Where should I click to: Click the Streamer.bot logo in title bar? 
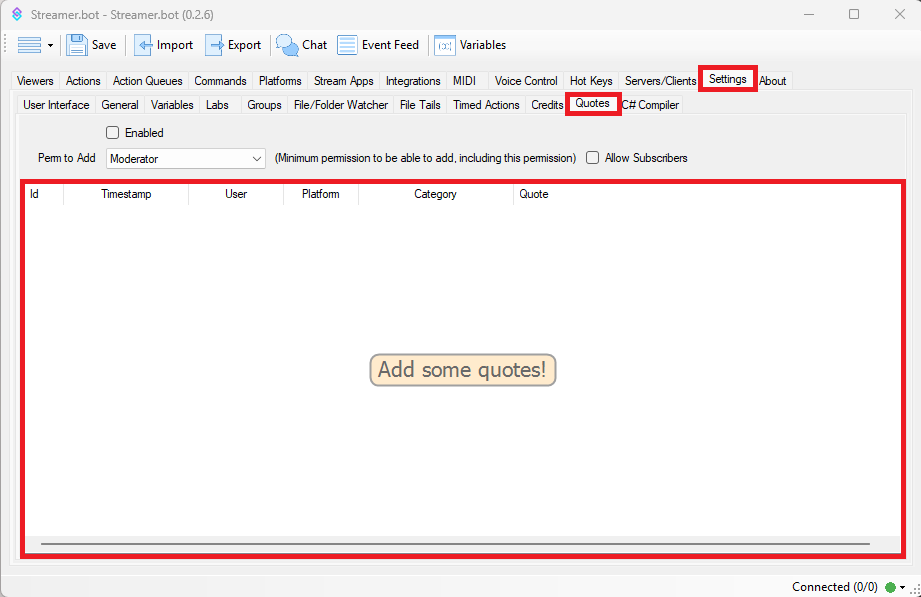point(17,15)
